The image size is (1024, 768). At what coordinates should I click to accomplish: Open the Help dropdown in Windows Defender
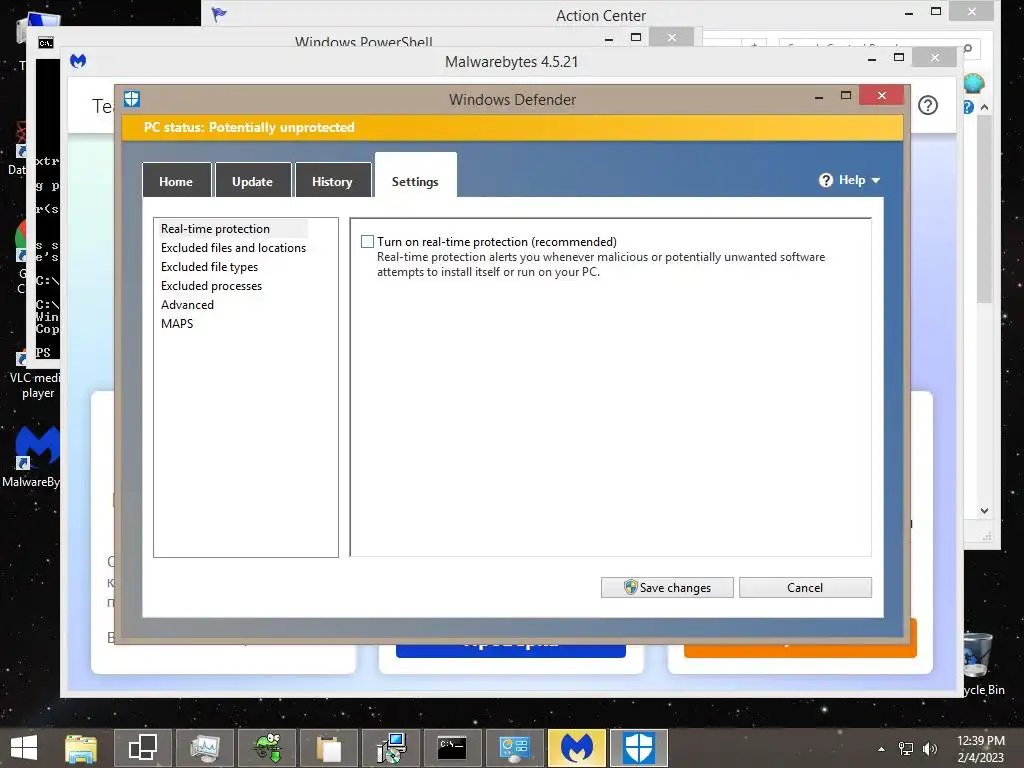click(850, 180)
